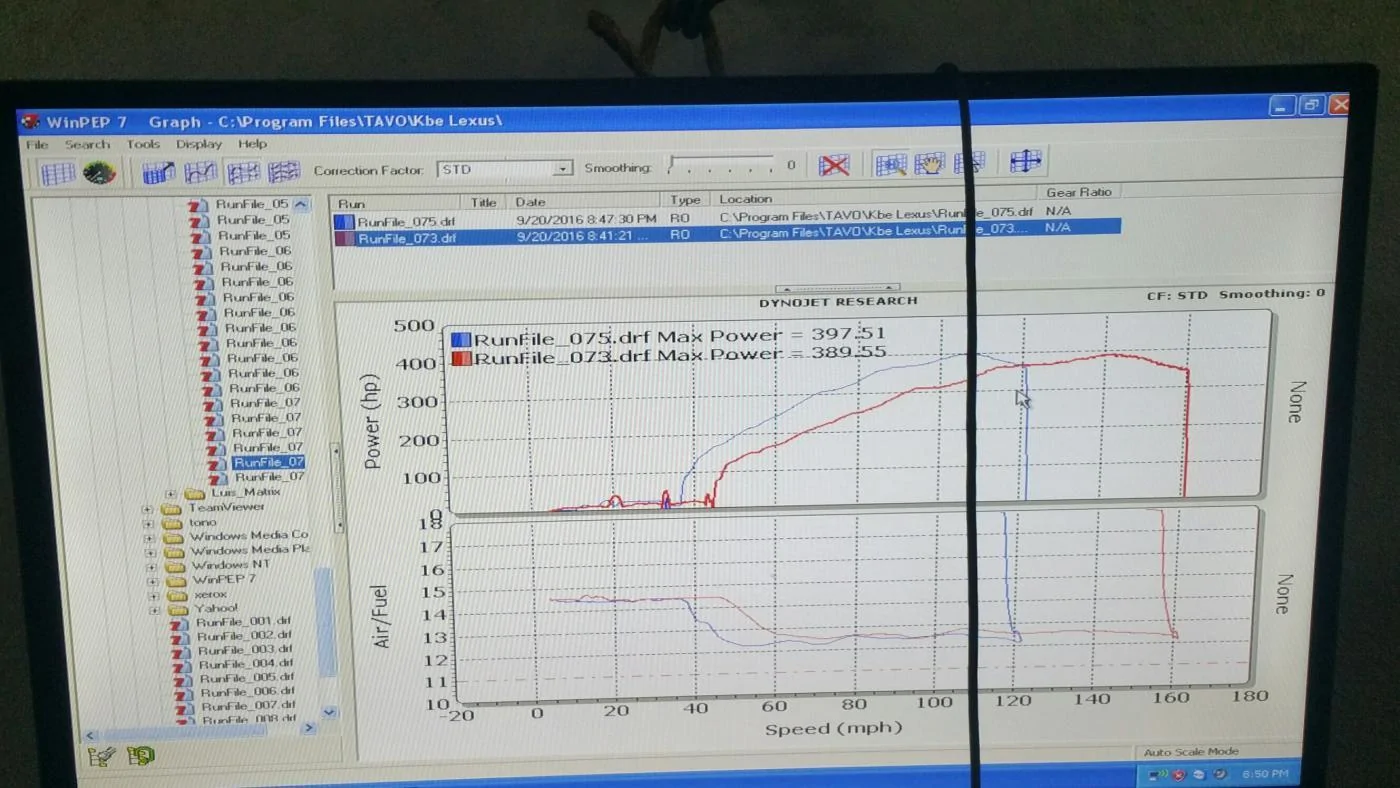The height and width of the screenshot is (788, 1400).
Task: Select the Yahoo! folder
Action: pos(216,608)
